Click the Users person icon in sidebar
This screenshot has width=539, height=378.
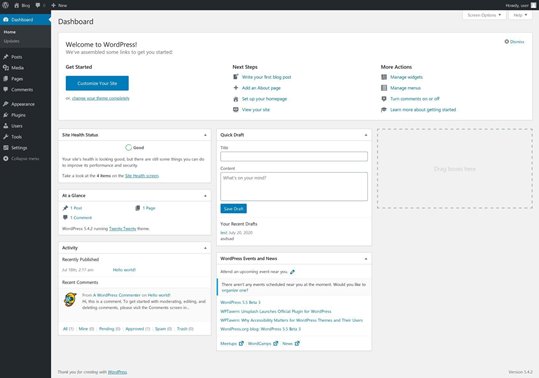(x=6, y=126)
